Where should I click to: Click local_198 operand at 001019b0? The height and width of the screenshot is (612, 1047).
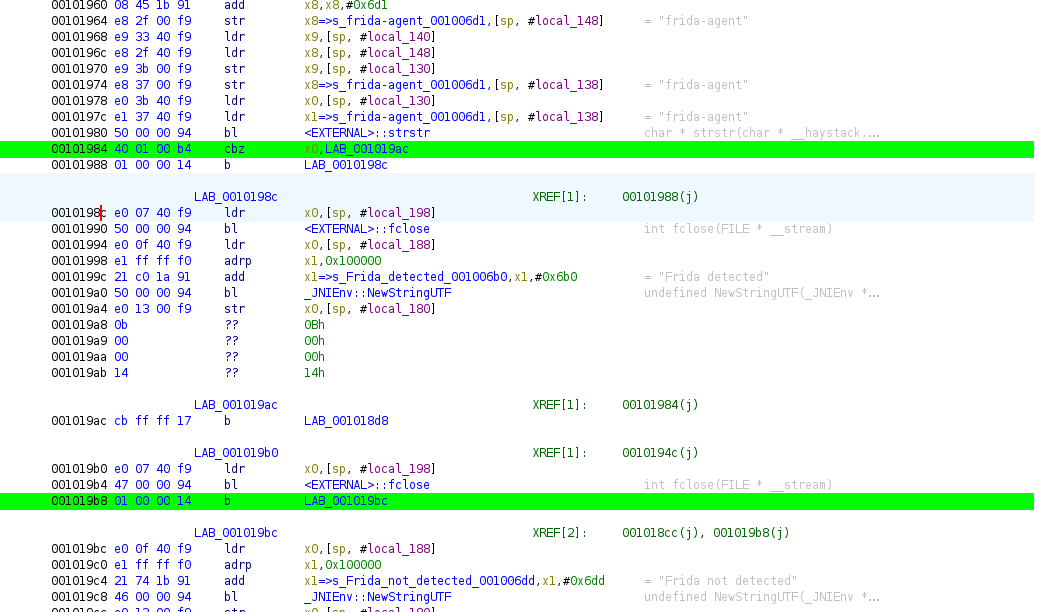(x=397, y=469)
